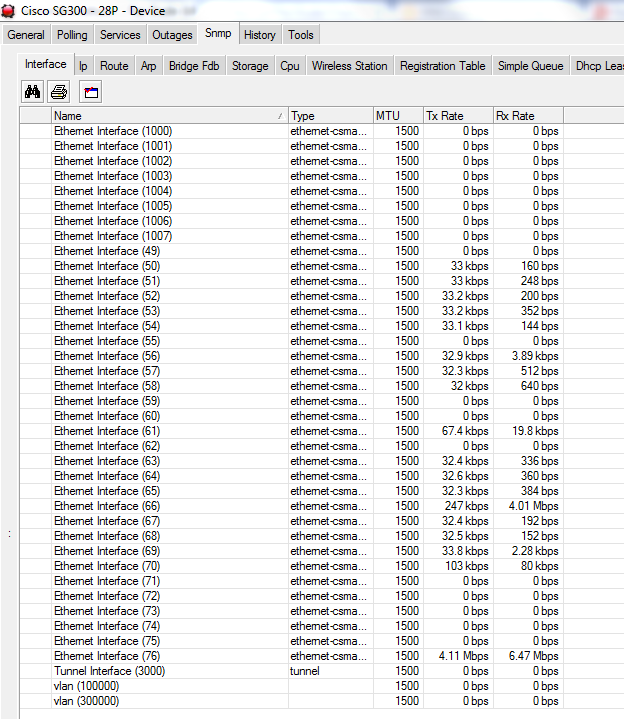Click the red Dude application icon in title bar
624x719 pixels.
click(x=8, y=11)
